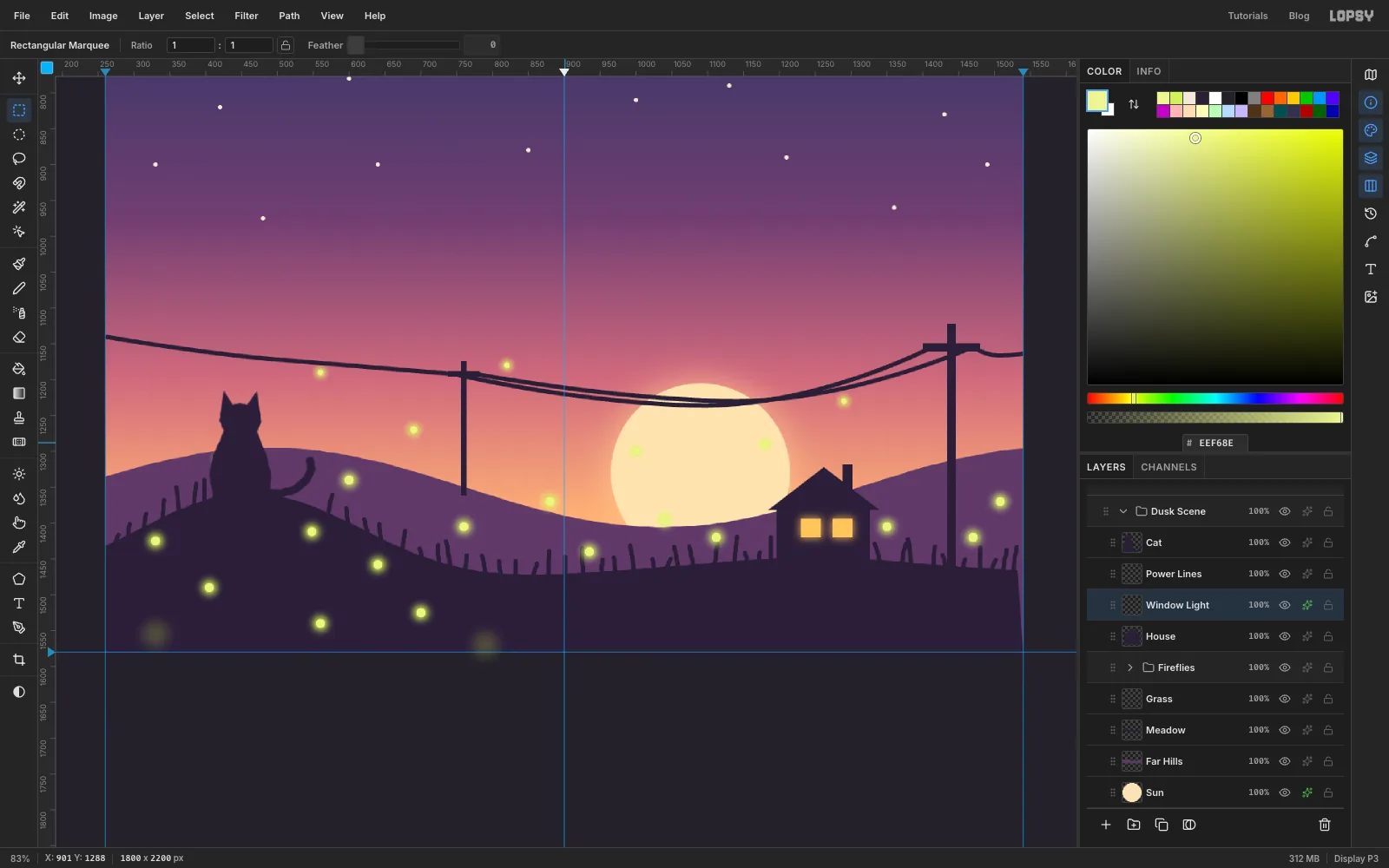
Task: Select the Eraser tool
Action: point(19,337)
